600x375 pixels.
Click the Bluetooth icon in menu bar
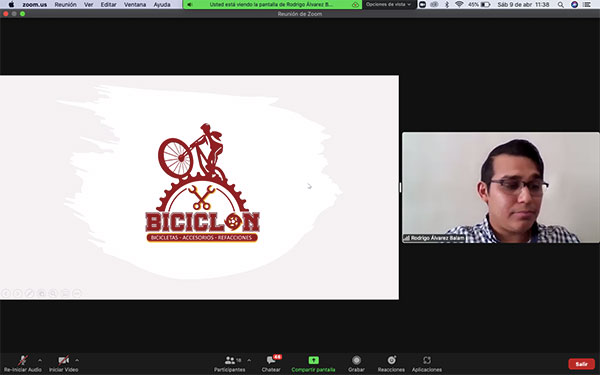click(x=447, y=5)
